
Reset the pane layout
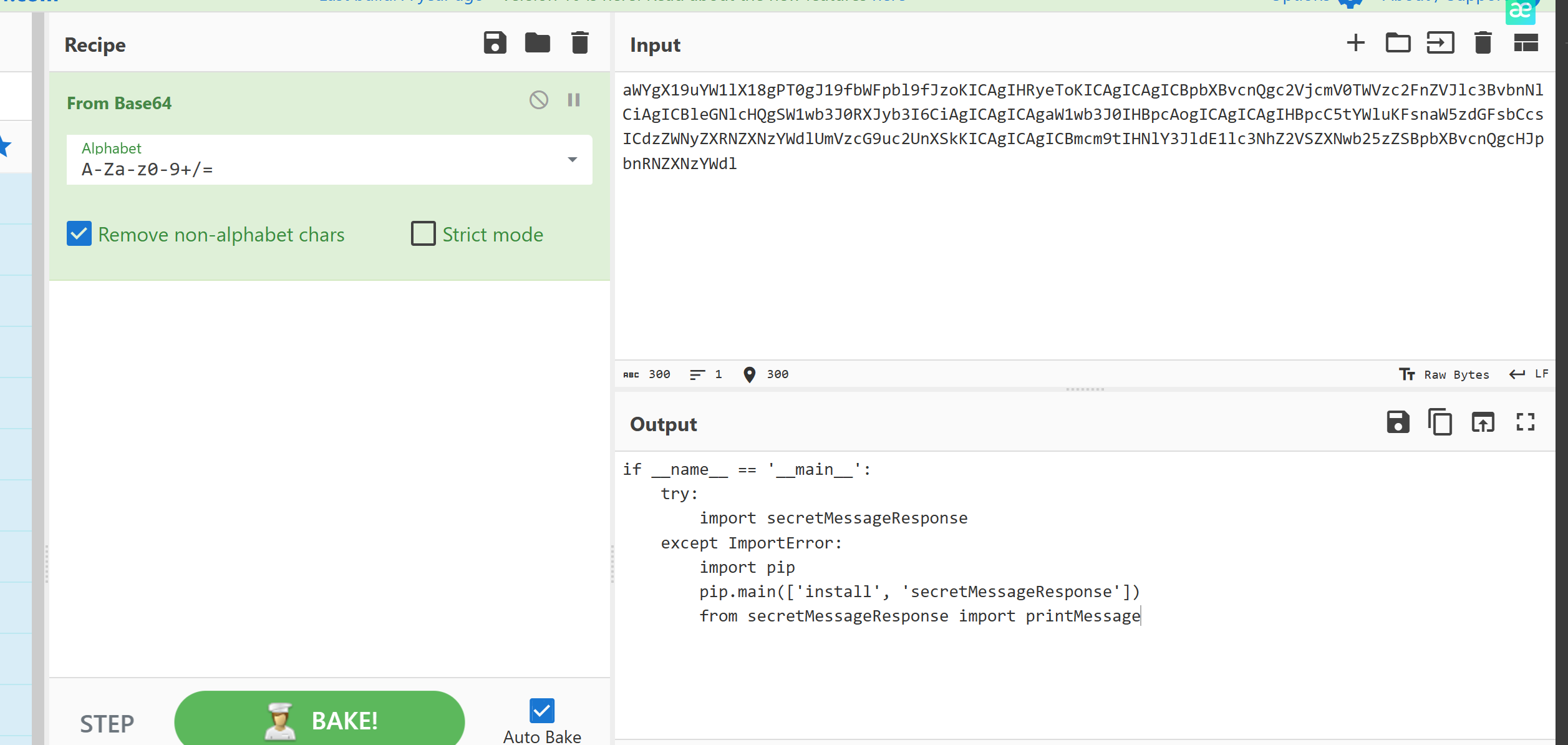tap(1526, 43)
